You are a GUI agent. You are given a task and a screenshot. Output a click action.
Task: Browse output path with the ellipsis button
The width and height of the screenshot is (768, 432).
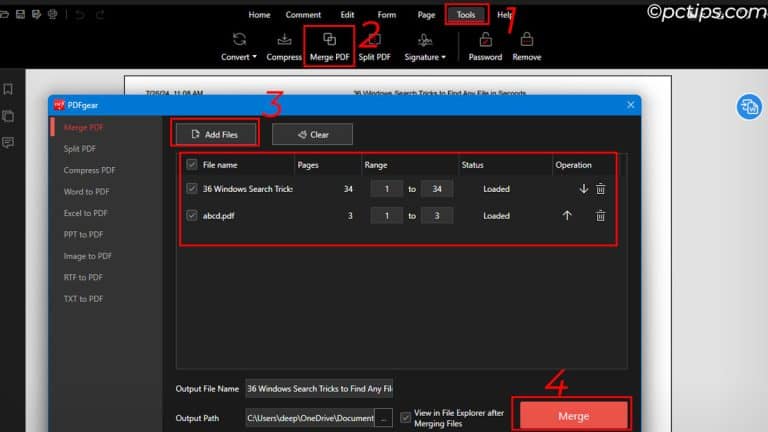click(383, 418)
